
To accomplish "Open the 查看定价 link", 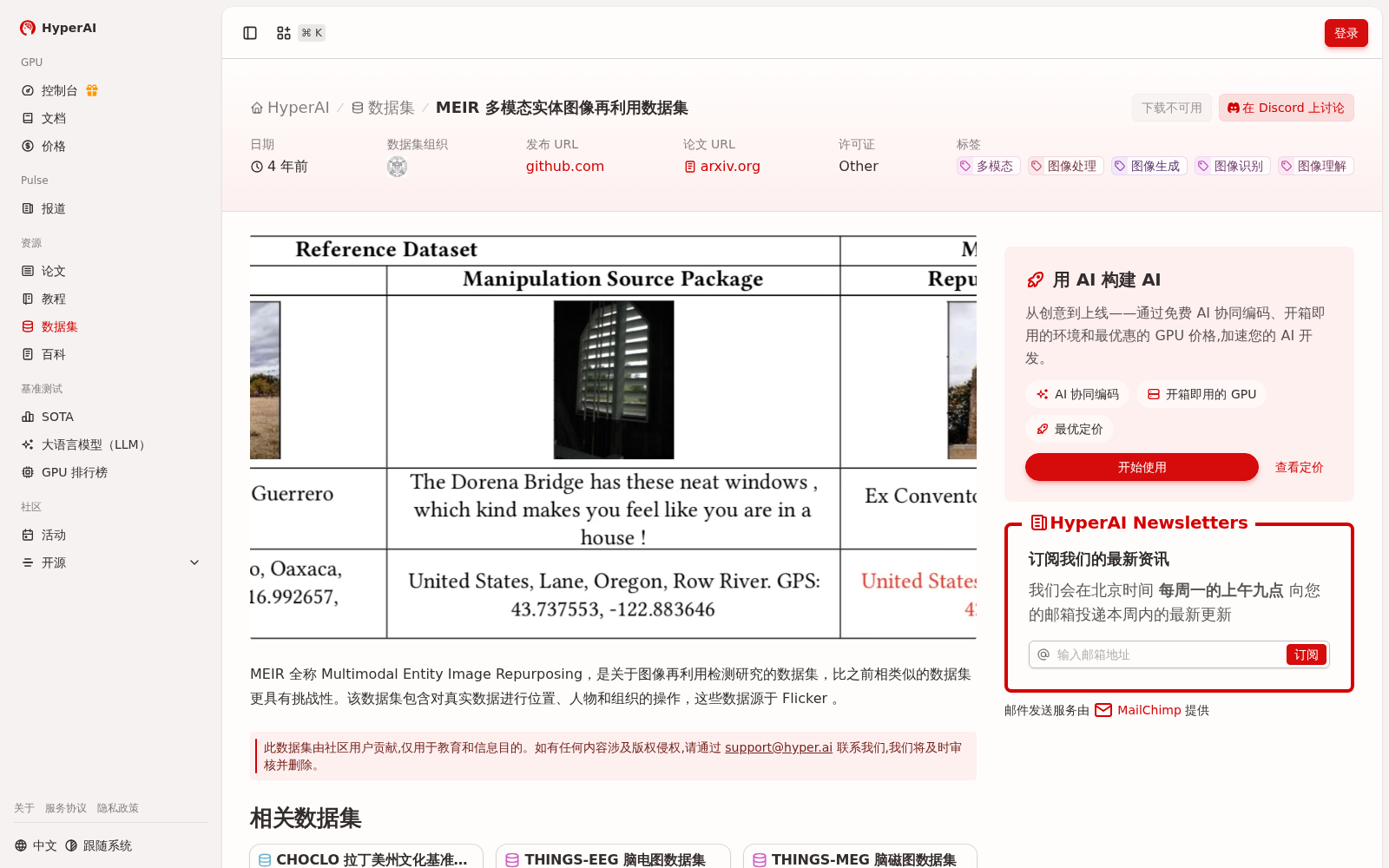I will point(1299,467).
